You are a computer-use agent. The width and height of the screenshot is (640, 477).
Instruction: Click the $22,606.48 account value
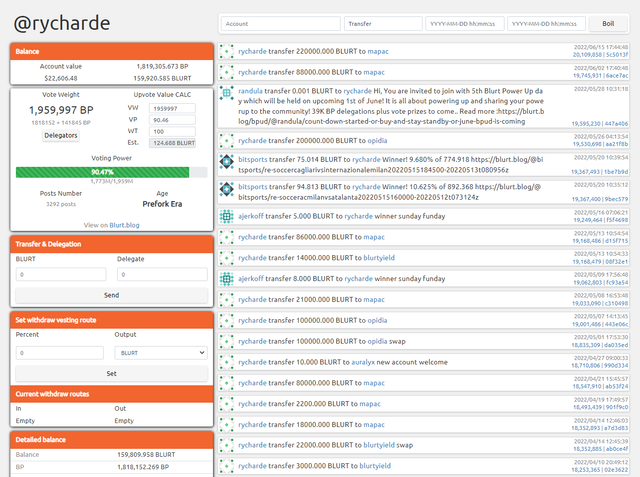click(x=61, y=78)
